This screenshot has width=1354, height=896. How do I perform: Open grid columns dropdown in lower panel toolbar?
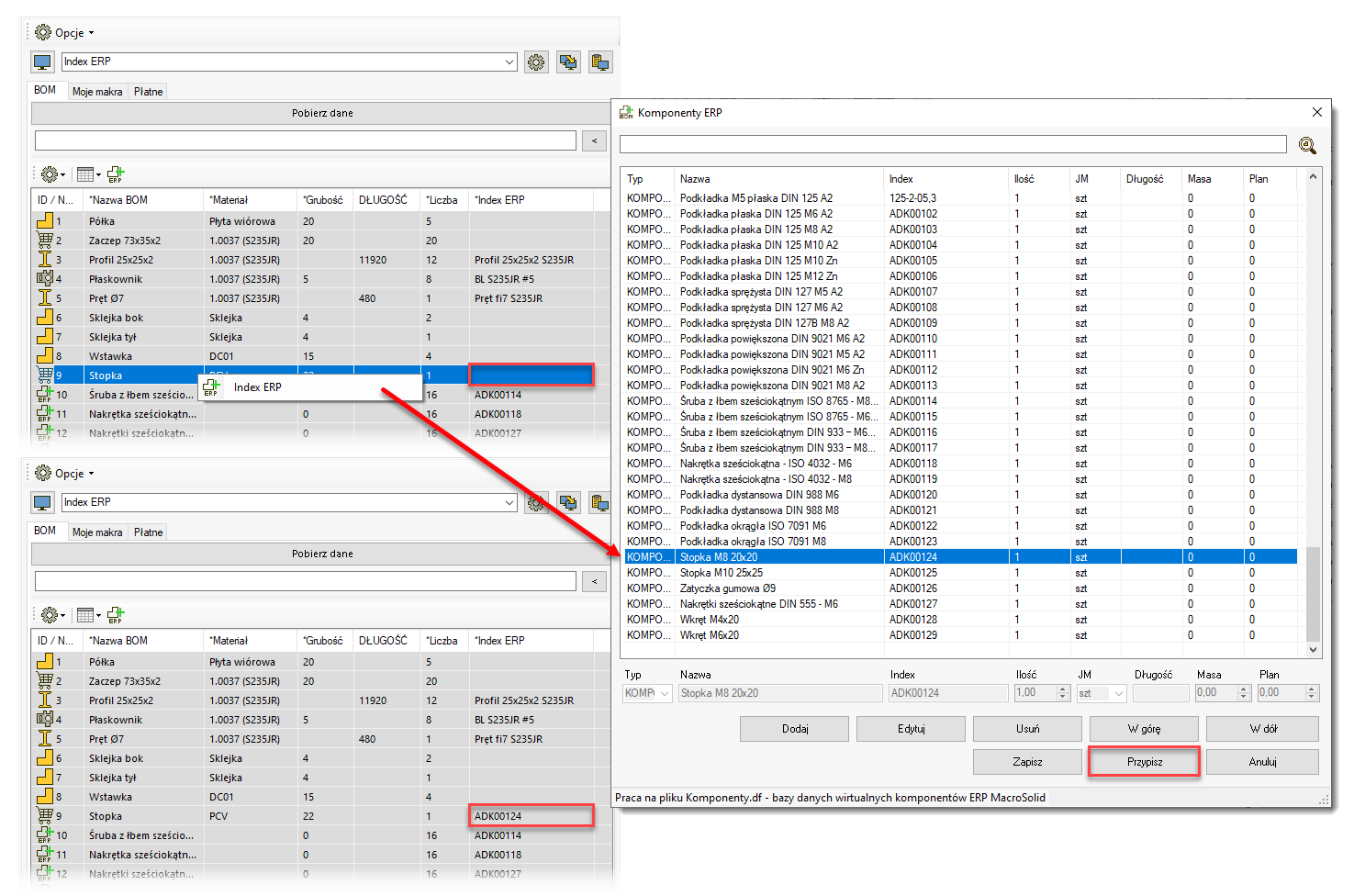pos(89,615)
